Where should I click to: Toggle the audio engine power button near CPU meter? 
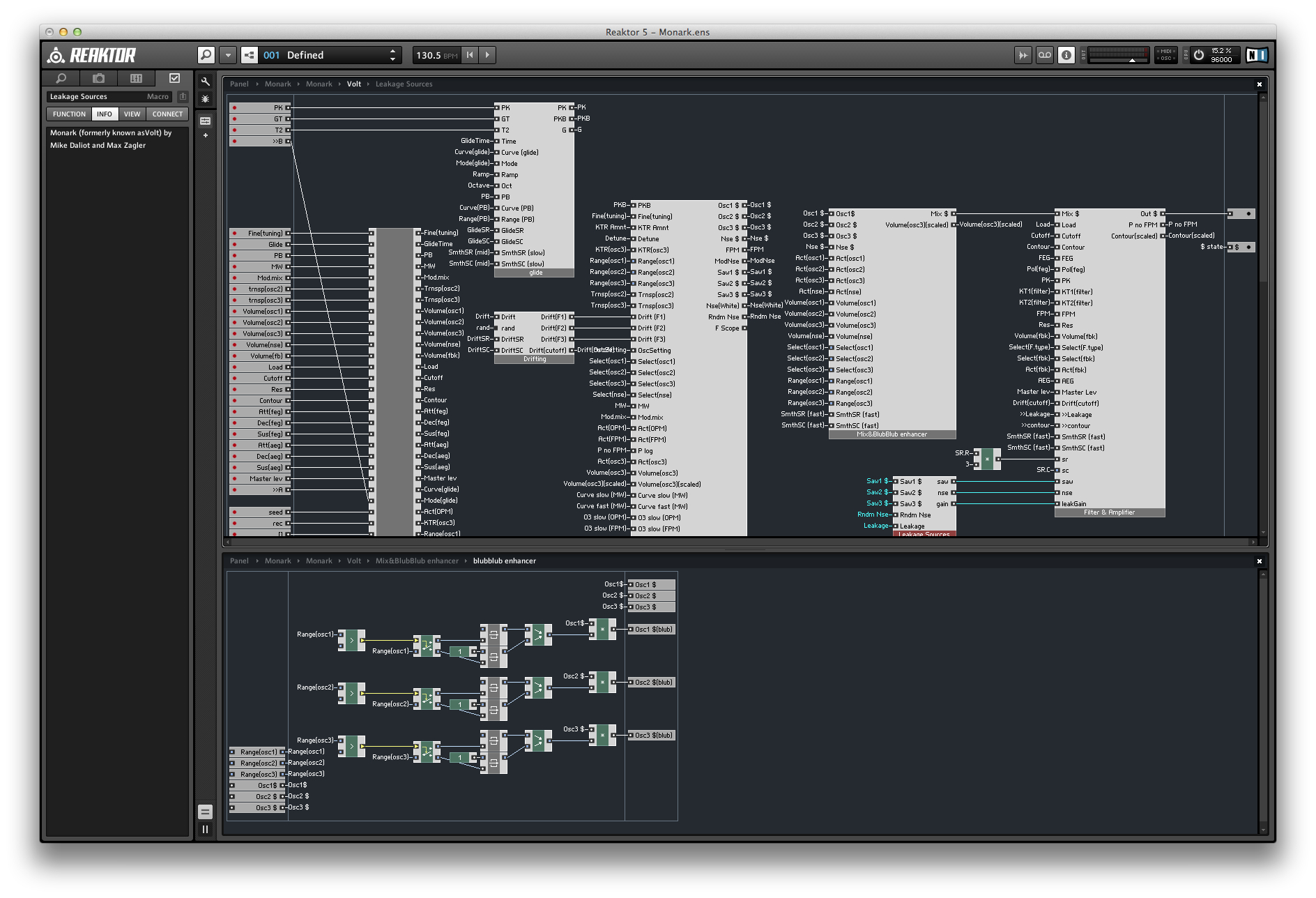tap(1199, 54)
